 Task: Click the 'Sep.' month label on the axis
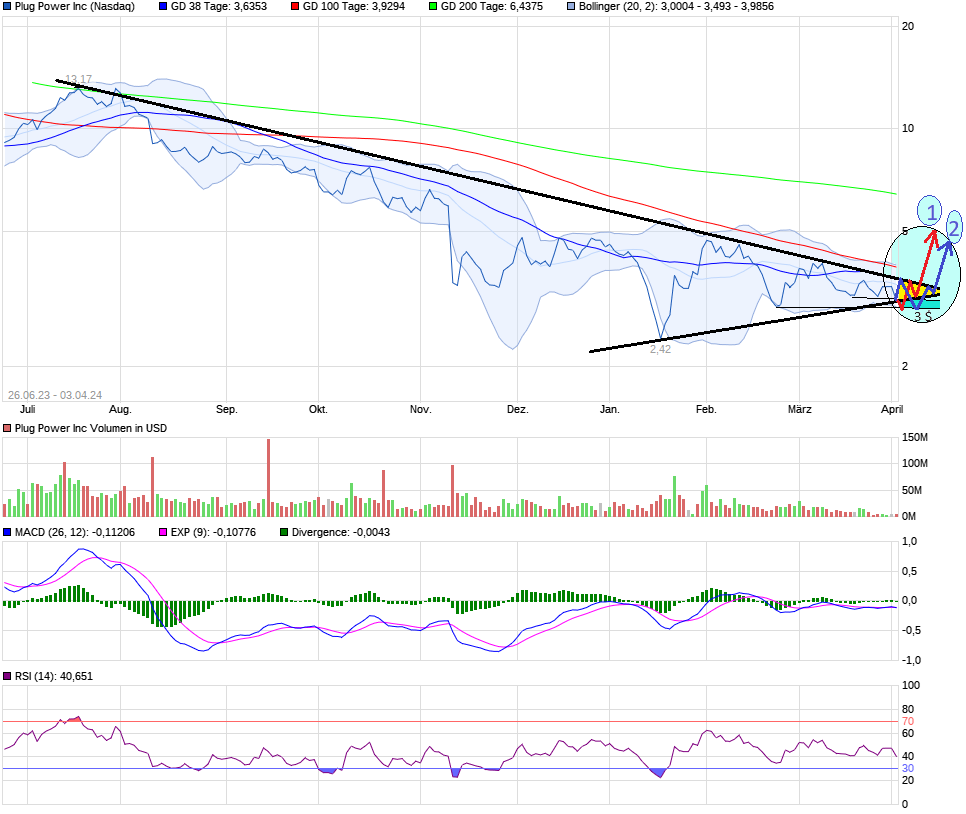point(226,410)
